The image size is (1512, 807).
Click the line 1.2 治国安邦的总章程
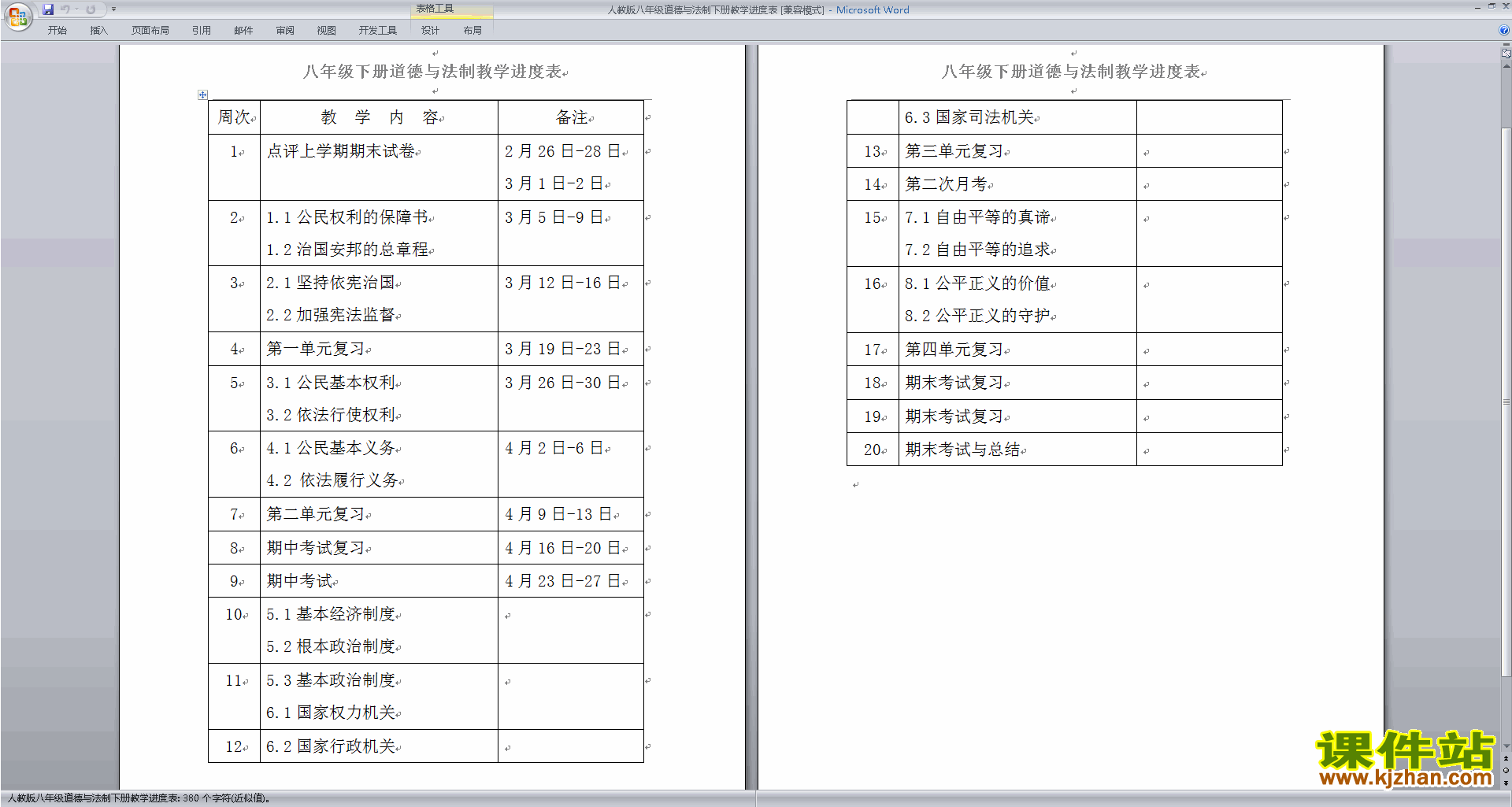tap(347, 250)
